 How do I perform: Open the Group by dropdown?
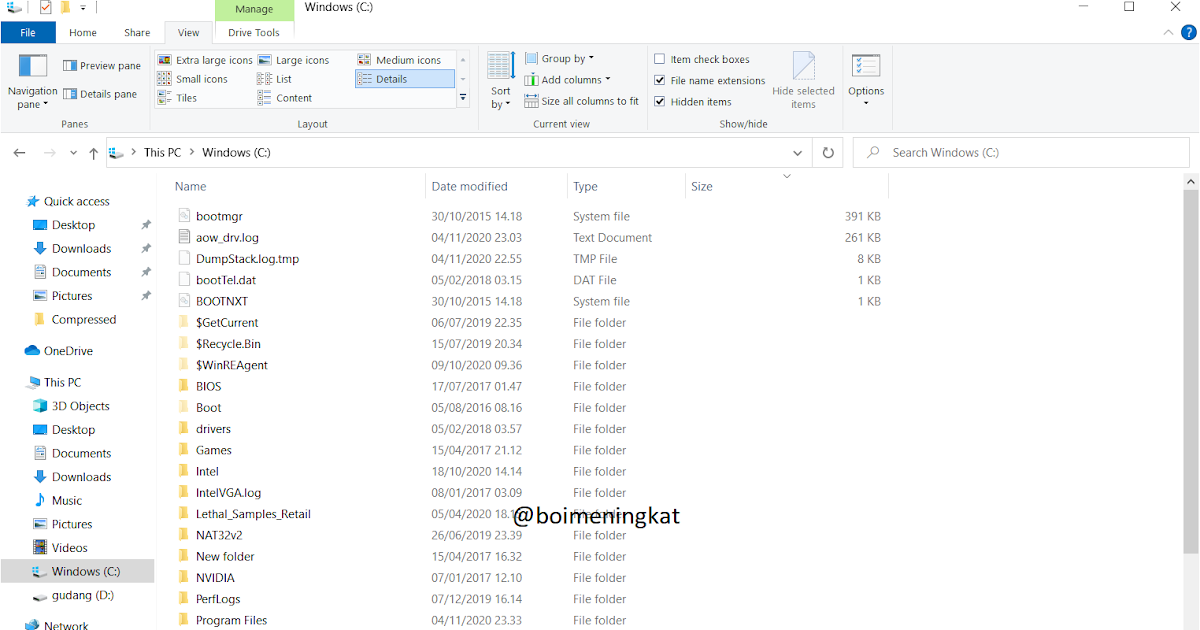560,59
